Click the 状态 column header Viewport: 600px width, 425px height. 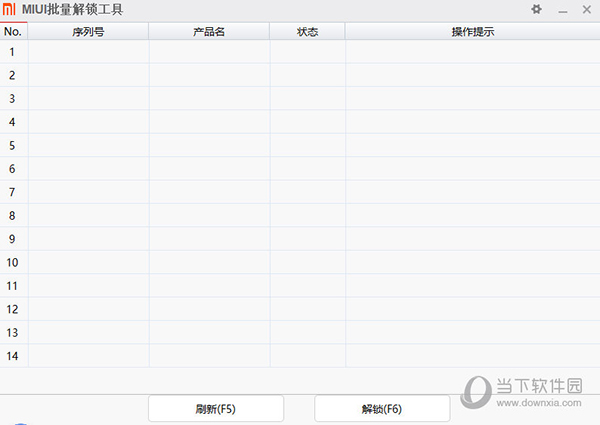click(x=307, y=31)
